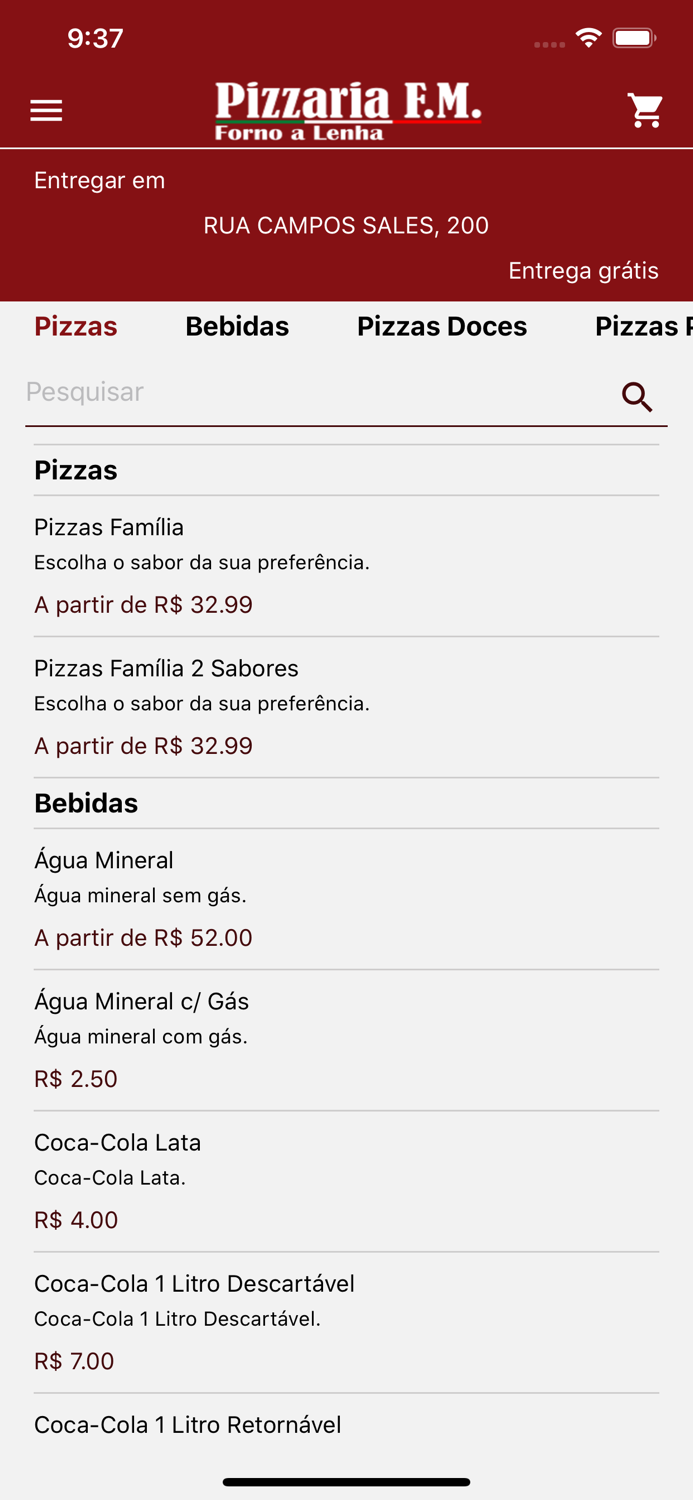Select the Pizzas Família item
The height and width of the screenshot is (1500, 693).
click(x=346, y=565)
